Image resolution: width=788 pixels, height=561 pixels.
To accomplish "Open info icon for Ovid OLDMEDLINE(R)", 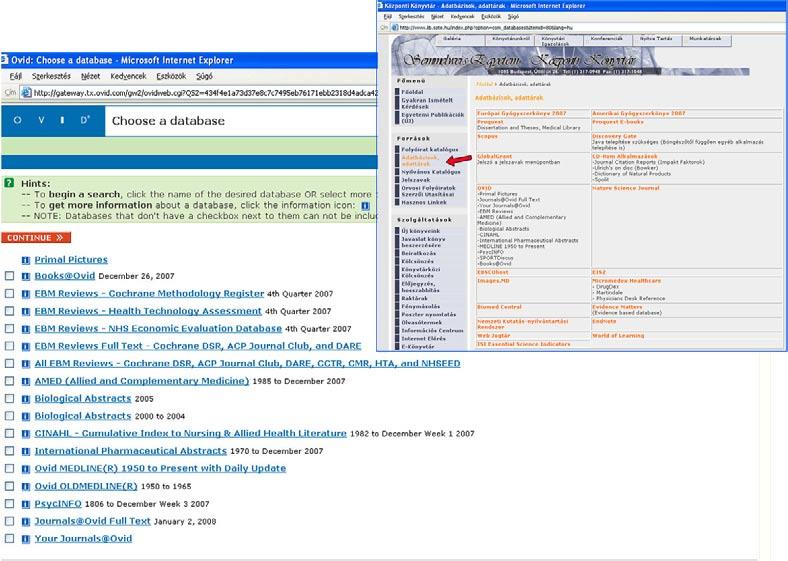I will 26,486.
